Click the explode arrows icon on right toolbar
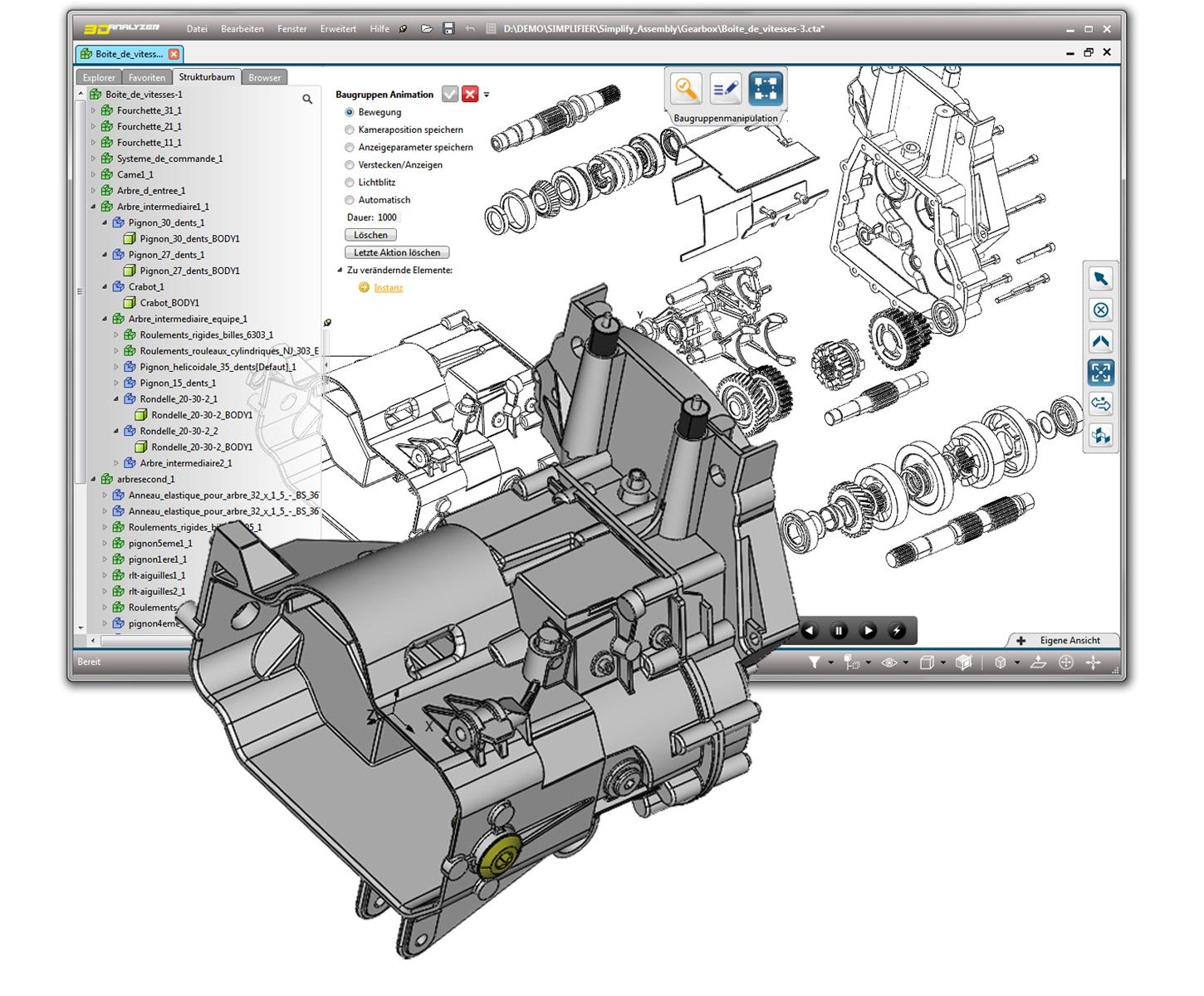The width and height of the screenshot is (1204, 996). tap(1101, 373)
